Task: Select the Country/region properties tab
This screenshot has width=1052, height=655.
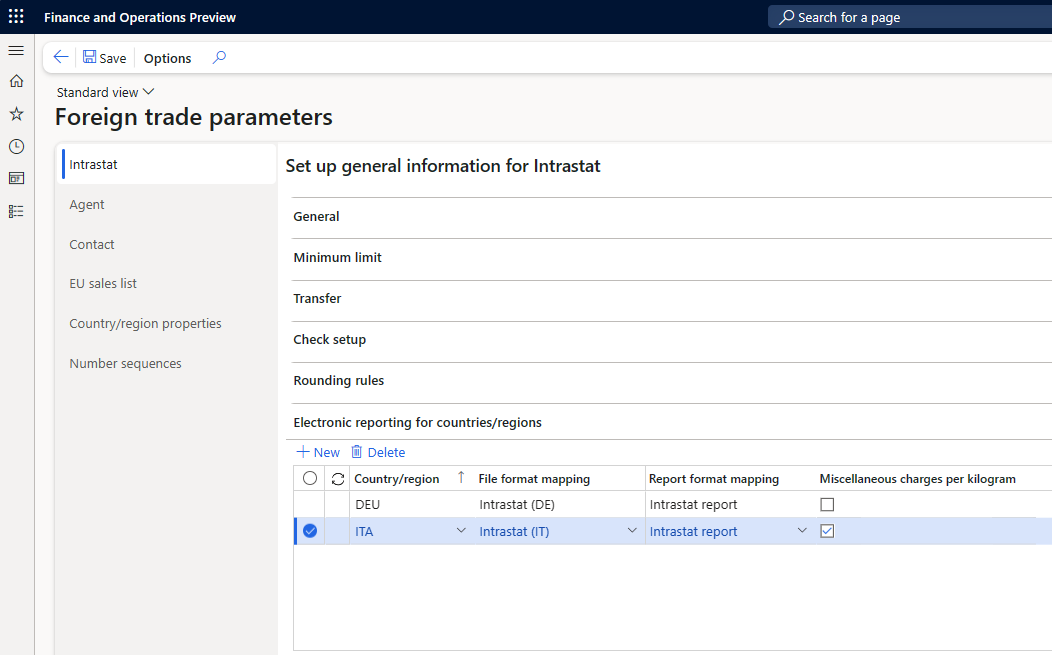Action: [168, 323]
